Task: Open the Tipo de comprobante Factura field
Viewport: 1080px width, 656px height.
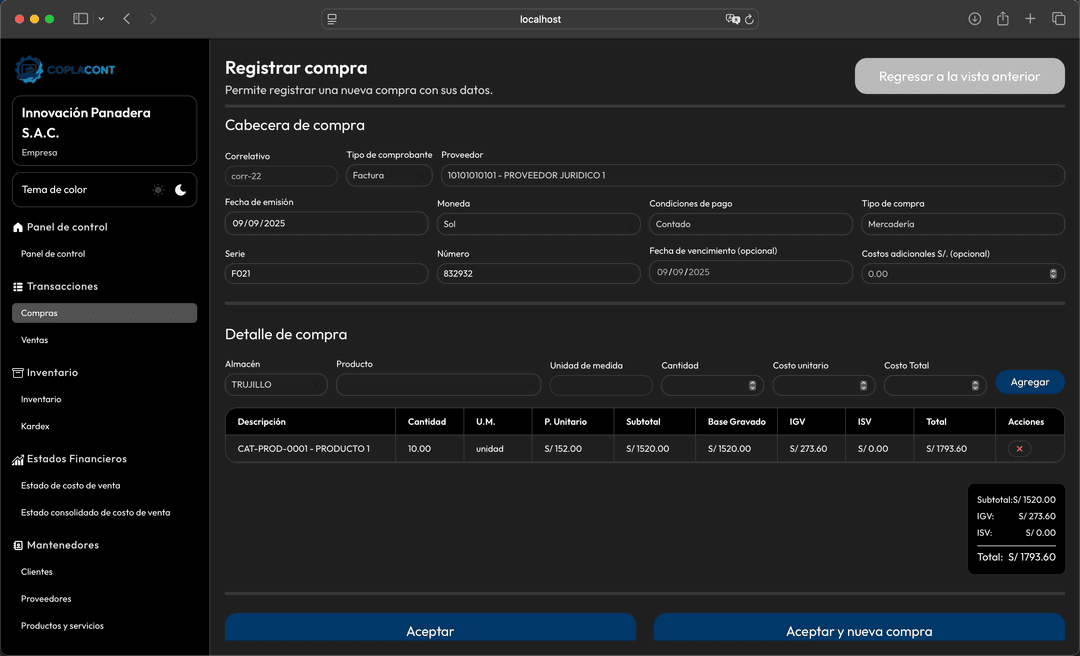Action: click(389, 175)
